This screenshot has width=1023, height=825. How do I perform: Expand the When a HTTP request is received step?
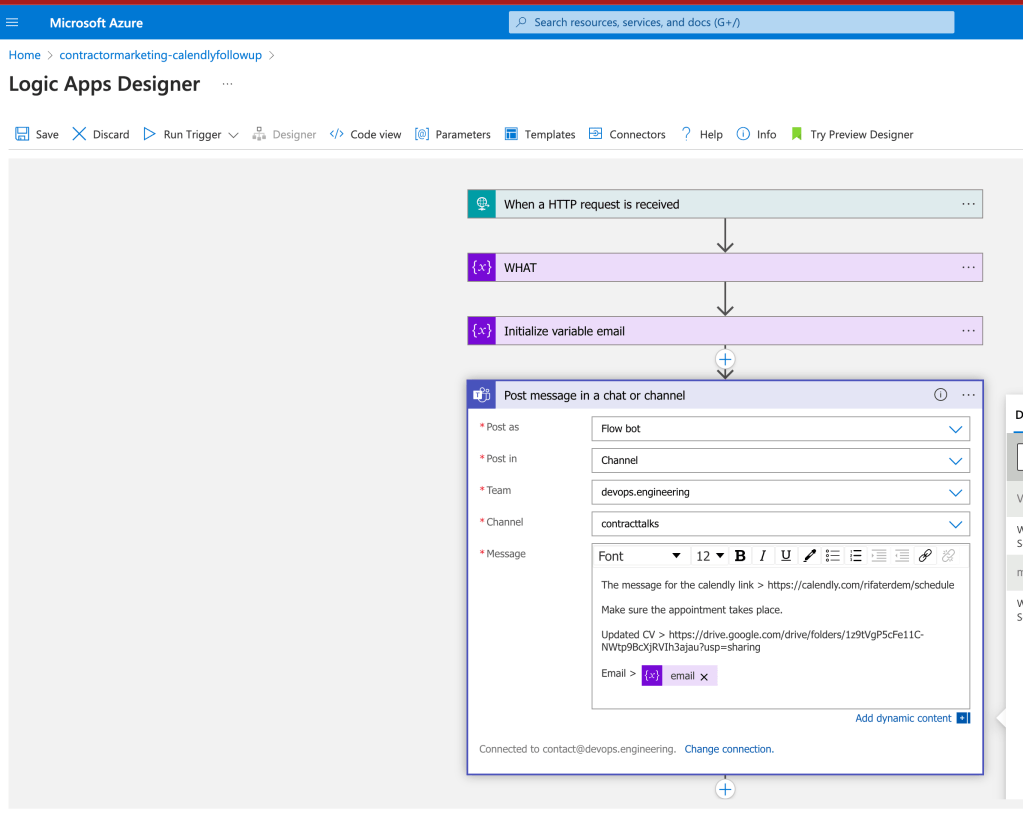pyautogui.click(x=724, y=204)
